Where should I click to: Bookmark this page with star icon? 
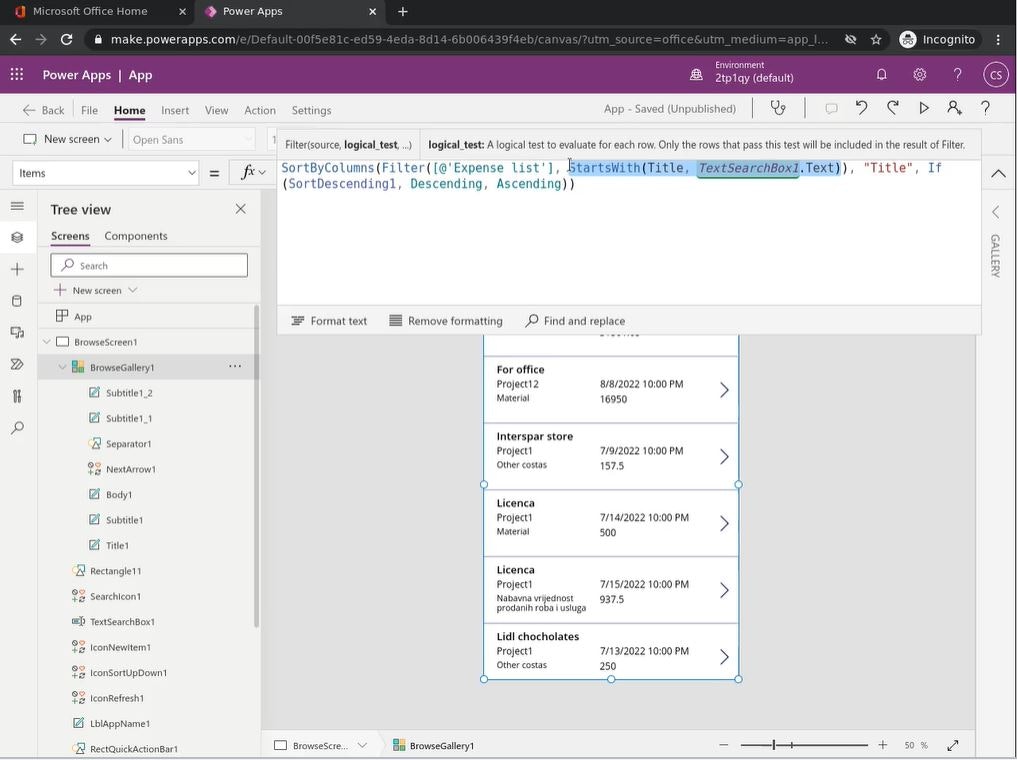pos(876,40)
